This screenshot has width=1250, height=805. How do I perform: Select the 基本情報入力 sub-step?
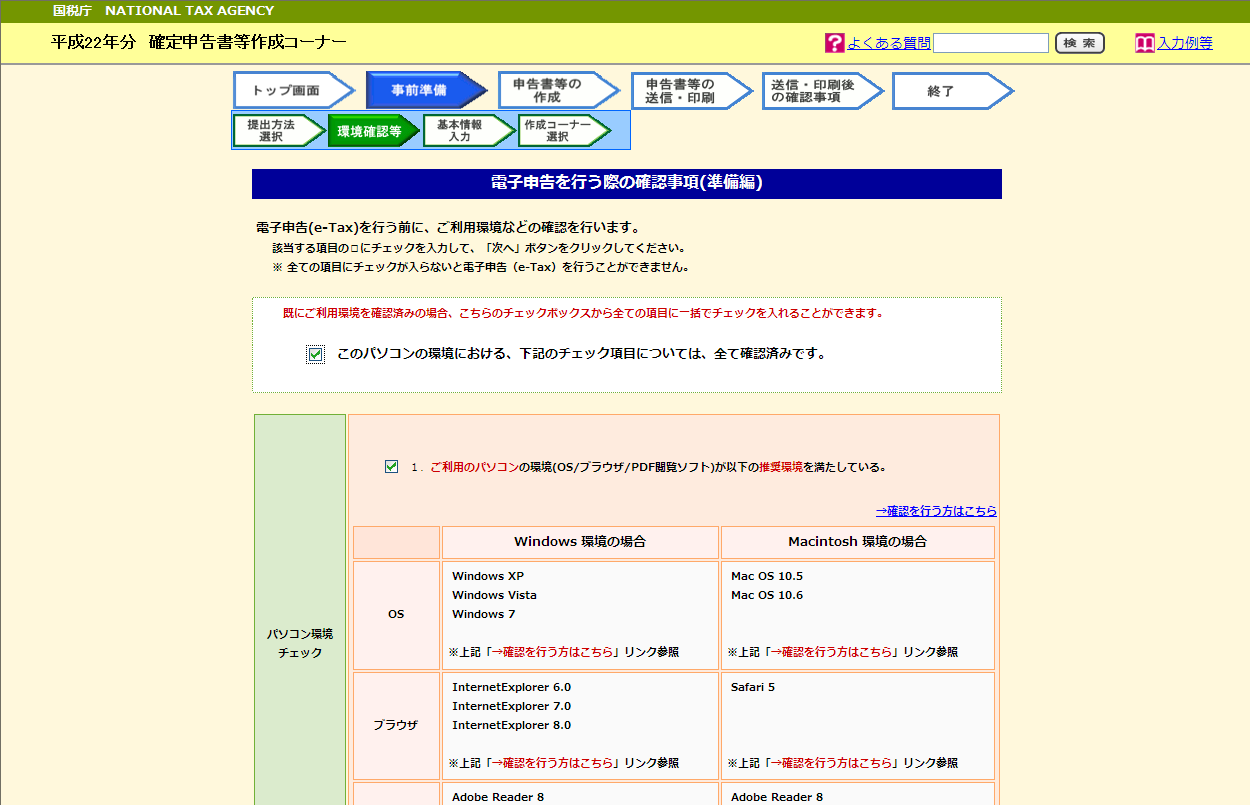pos(468,130)
